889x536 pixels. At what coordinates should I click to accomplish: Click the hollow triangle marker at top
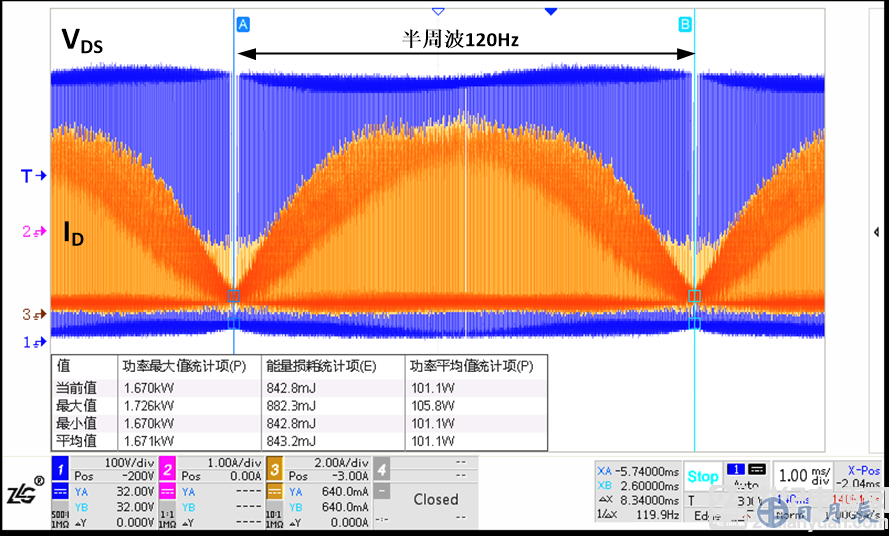coord(437,11)
